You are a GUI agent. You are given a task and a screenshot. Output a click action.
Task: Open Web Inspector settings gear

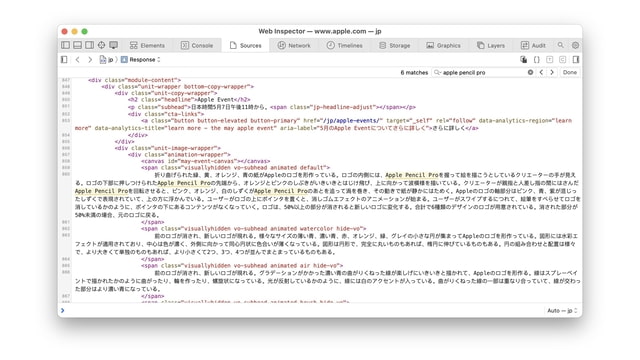tap(575, 45)
